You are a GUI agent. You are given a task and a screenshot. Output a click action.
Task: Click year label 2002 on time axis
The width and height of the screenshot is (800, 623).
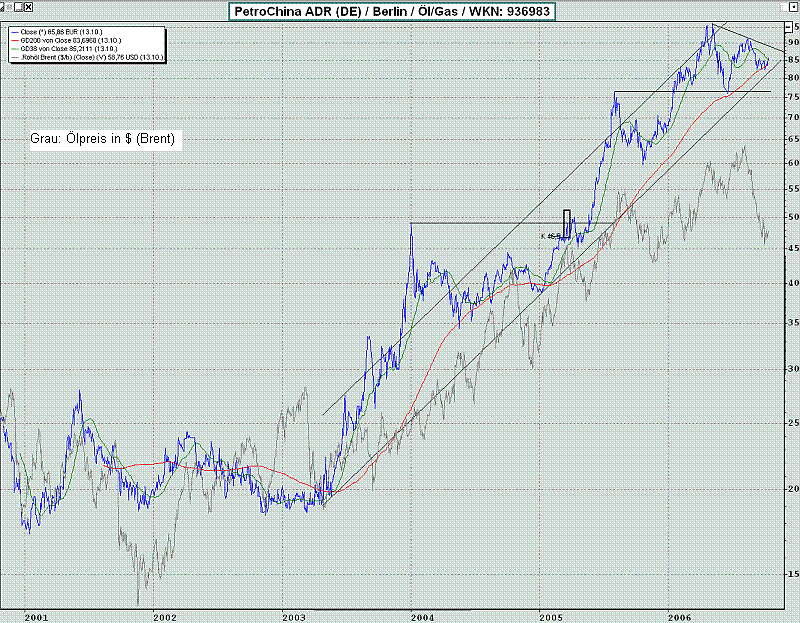point(165,617)
